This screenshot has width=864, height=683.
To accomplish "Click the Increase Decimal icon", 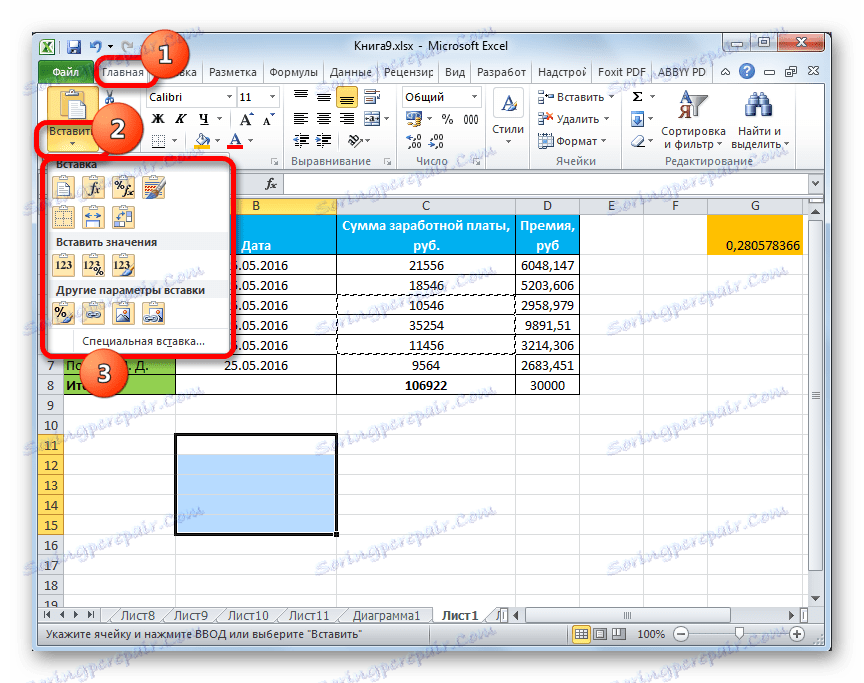I will (413, 140).
